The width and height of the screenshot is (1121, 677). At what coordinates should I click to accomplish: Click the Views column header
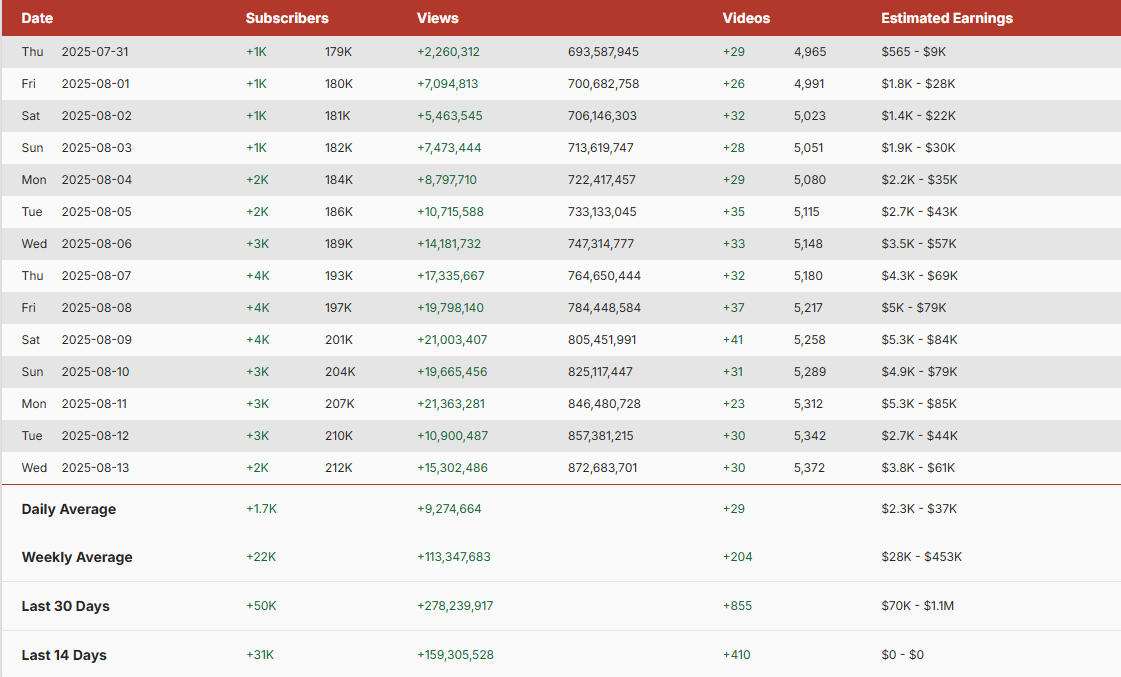[x=438, y=18]
